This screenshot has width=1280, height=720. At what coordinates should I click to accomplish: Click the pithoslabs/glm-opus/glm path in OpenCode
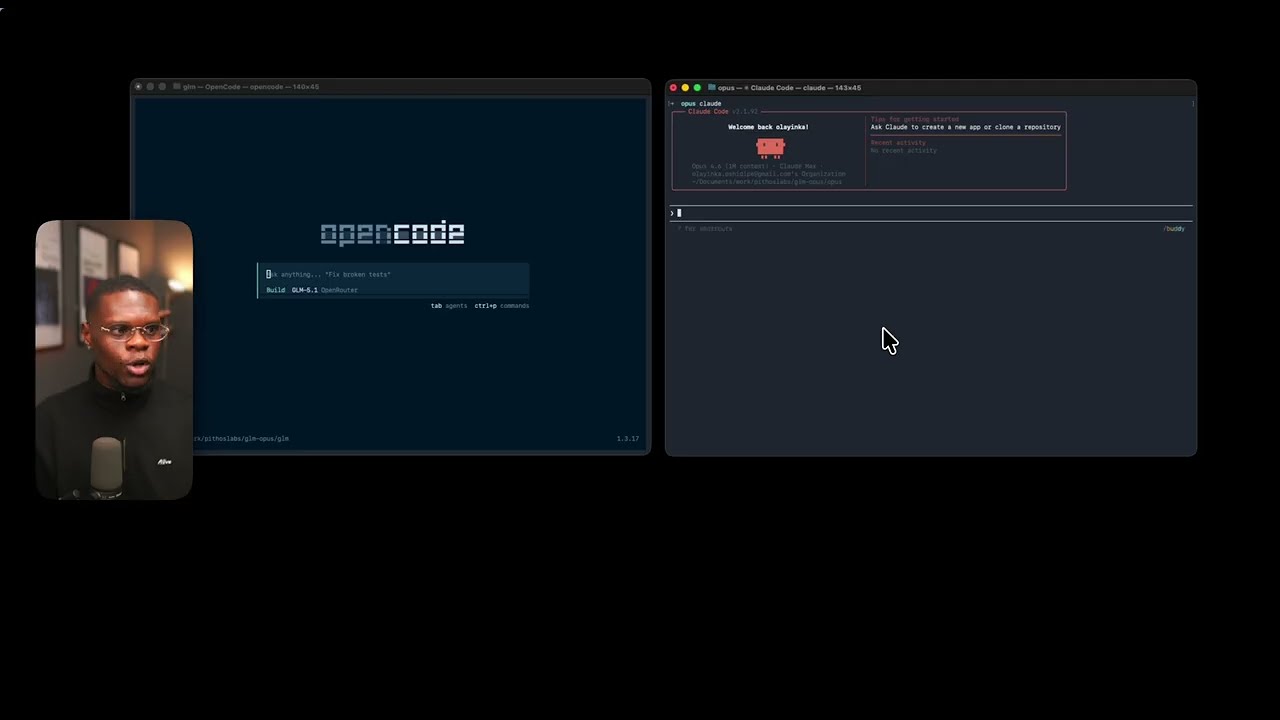241,439
